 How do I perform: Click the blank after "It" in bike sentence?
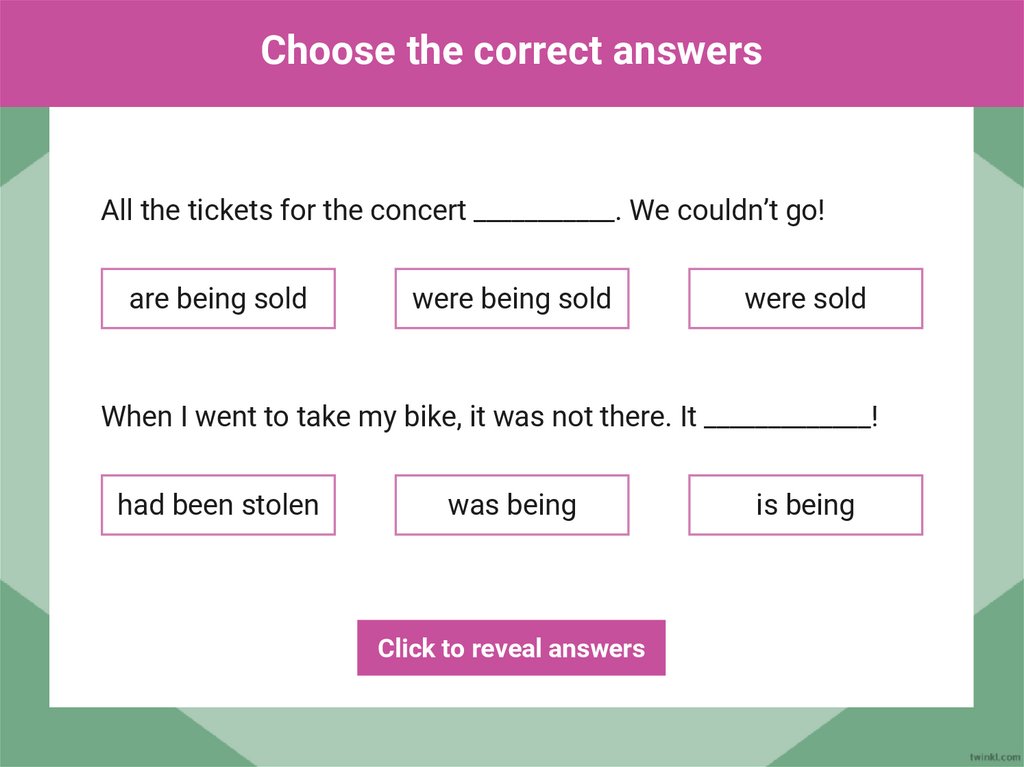coord(787,419)
